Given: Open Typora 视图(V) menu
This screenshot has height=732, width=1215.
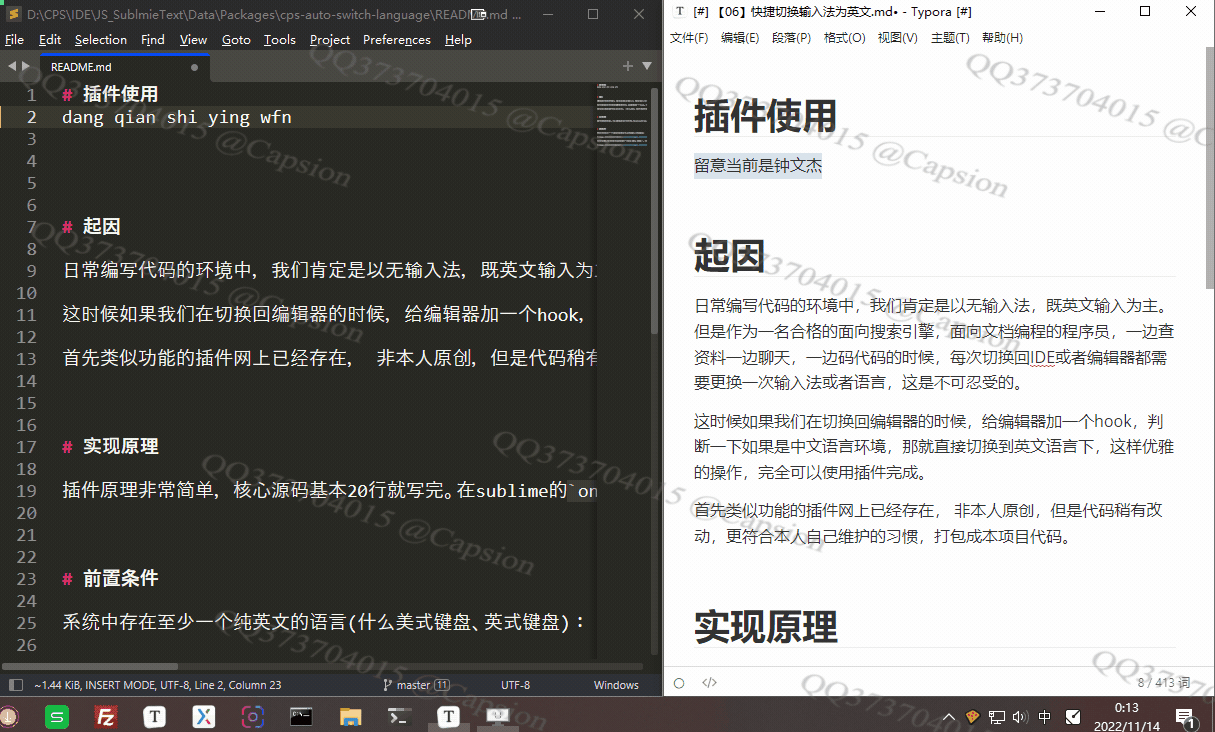Looking at the screenshot, I should coord(898,38).
